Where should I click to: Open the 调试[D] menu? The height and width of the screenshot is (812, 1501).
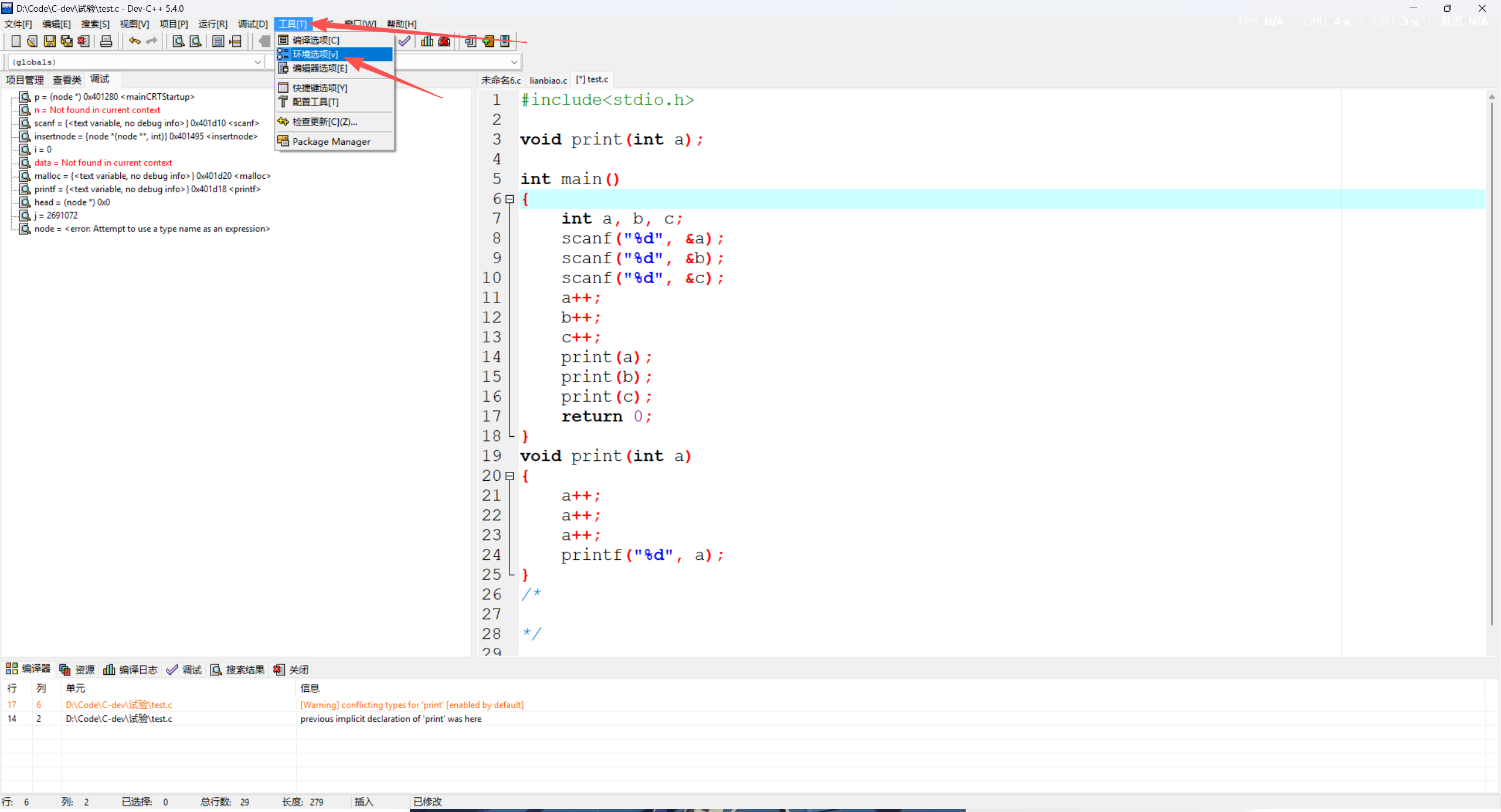[253, 24]
